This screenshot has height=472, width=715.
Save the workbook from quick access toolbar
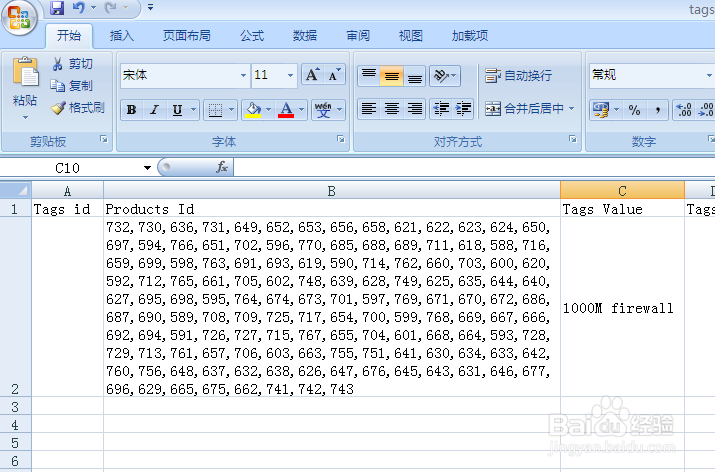[x=57, y=8]
